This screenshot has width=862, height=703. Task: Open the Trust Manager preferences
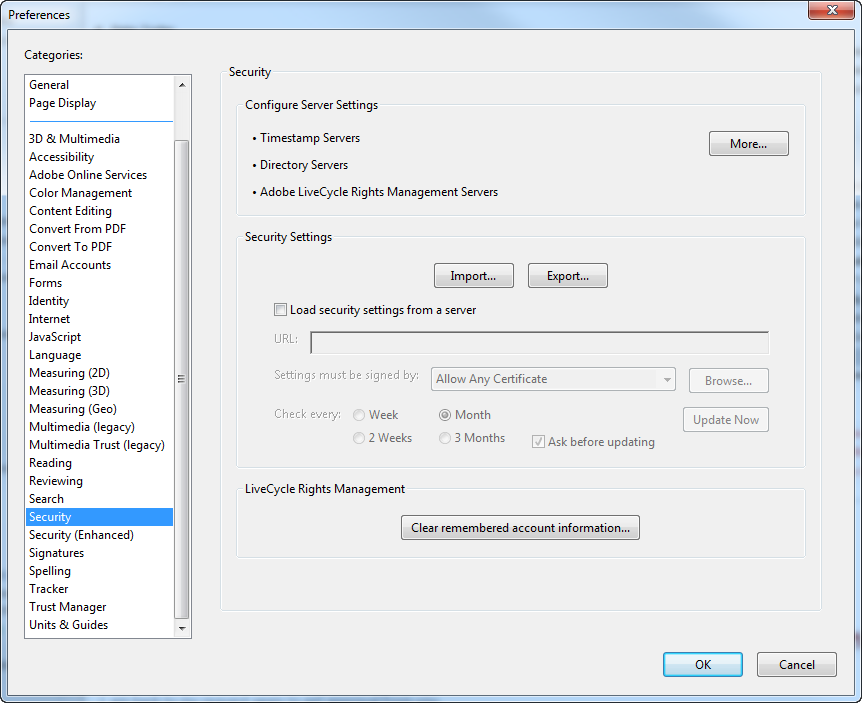(67, 606)
